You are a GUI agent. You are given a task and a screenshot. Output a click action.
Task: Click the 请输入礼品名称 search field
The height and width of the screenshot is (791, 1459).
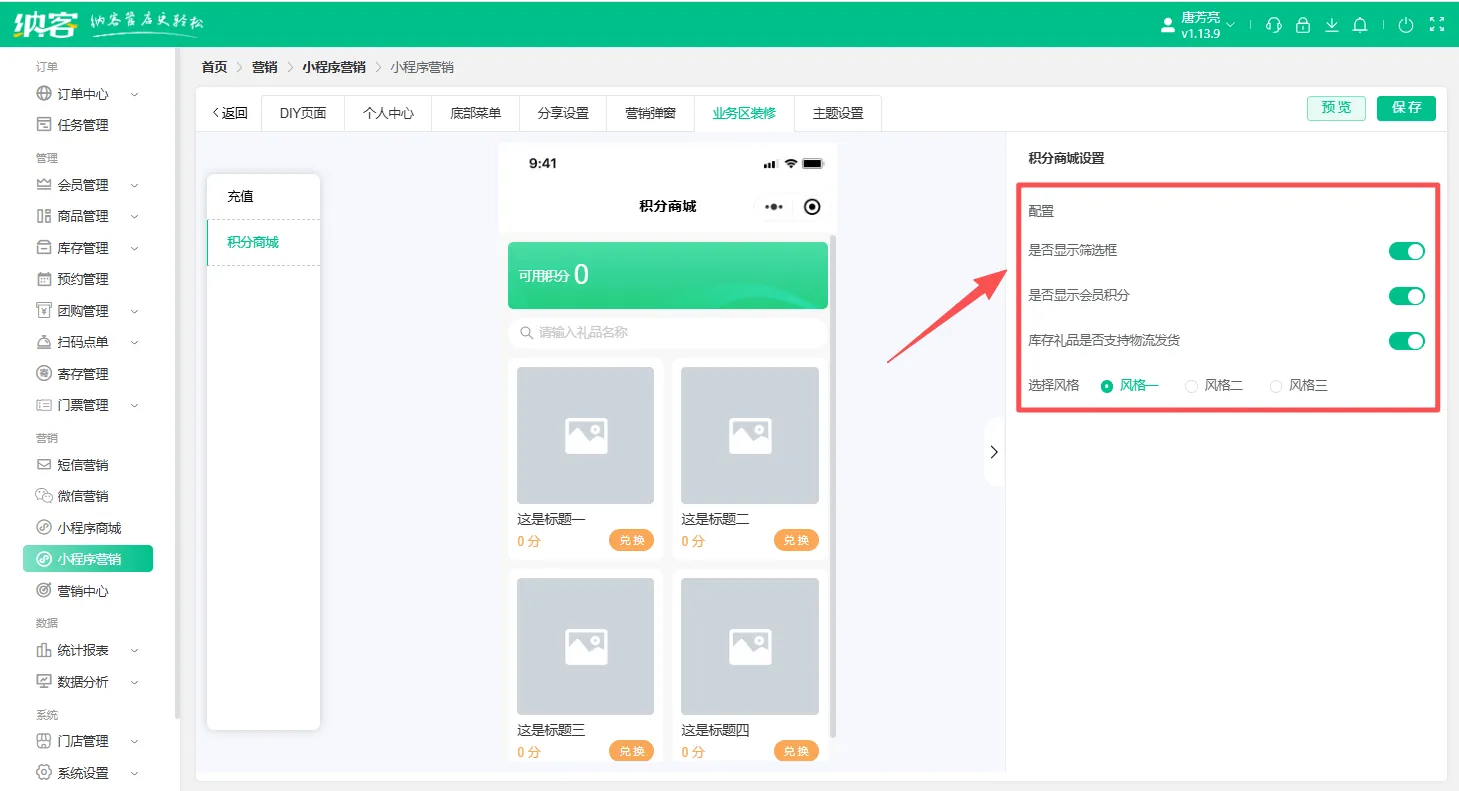(x=668, y=332)
